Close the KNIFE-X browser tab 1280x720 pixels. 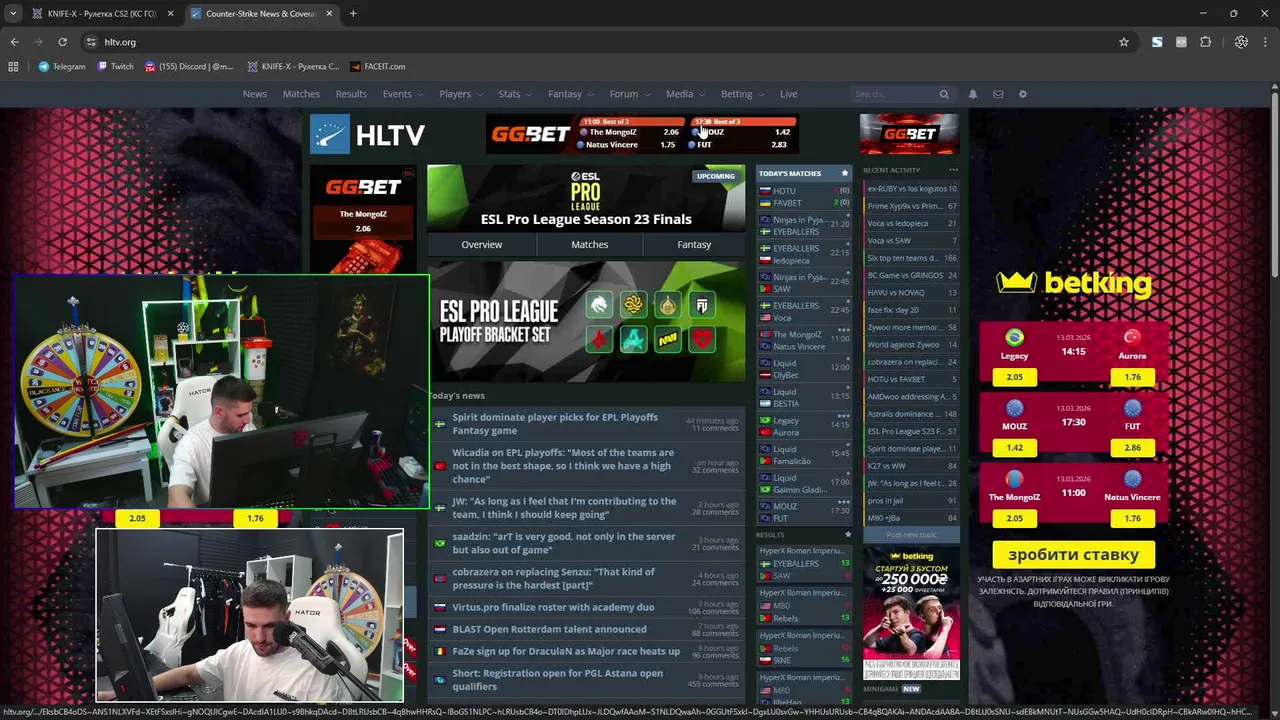click(x=170, y=14)
